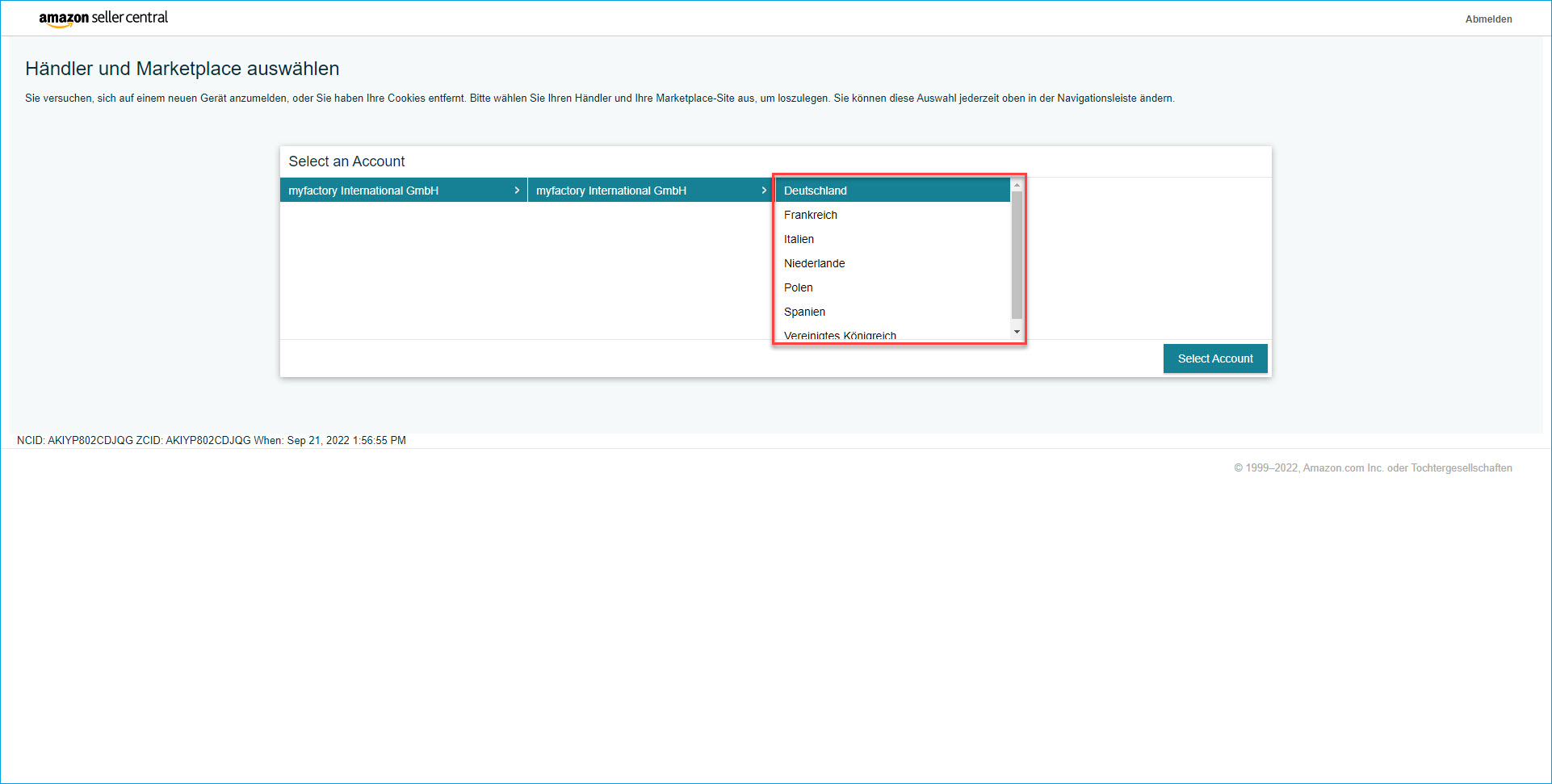Click marketplace list scroll-down arrow
The image size is (1552, 784).
(x=1017, y=332)
